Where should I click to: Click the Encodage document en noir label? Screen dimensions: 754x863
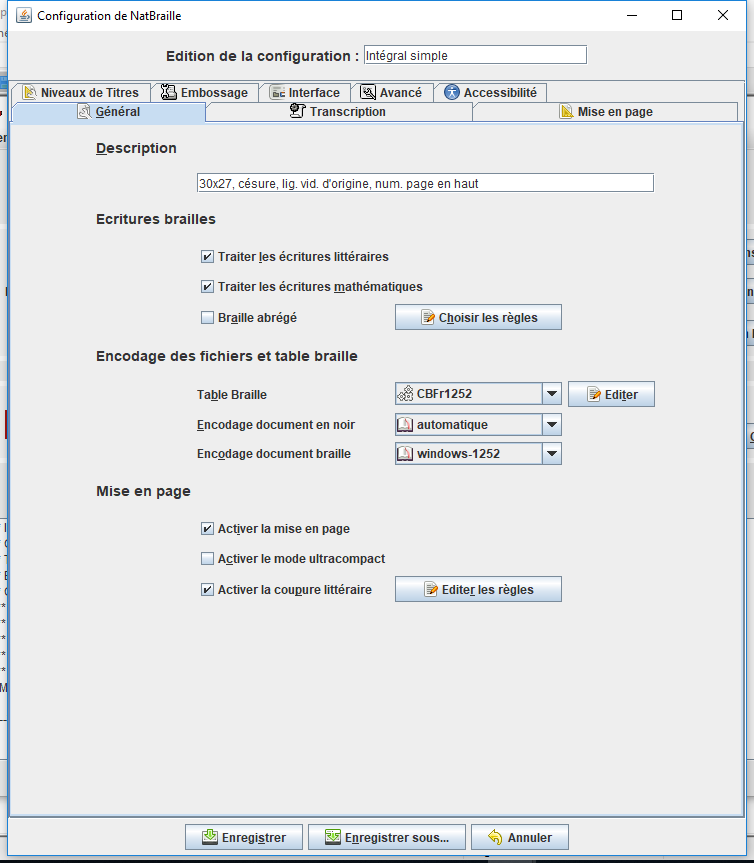[x=276, y=425]
